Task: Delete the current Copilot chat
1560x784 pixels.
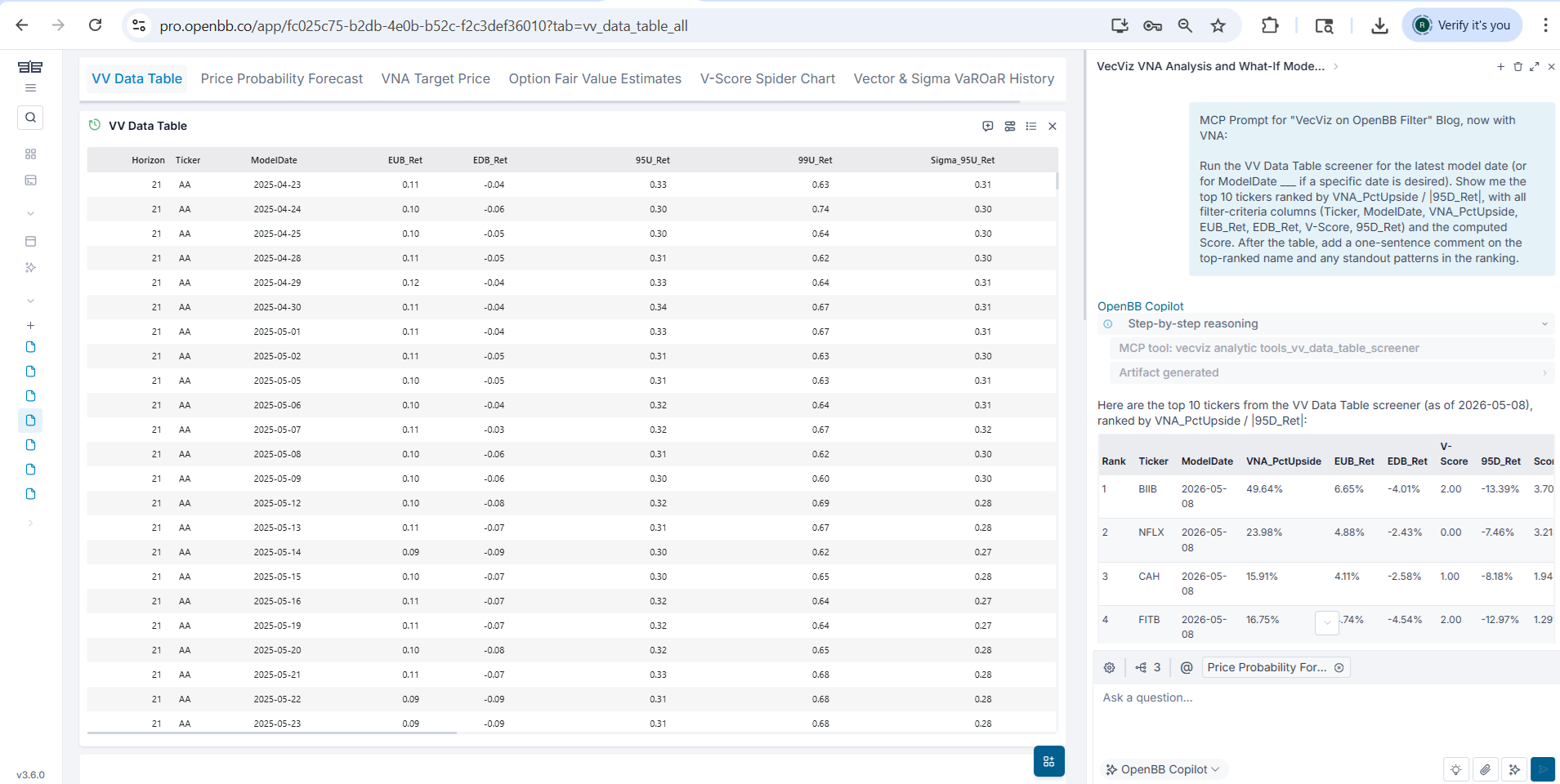Action: (x=1518, y=67)
